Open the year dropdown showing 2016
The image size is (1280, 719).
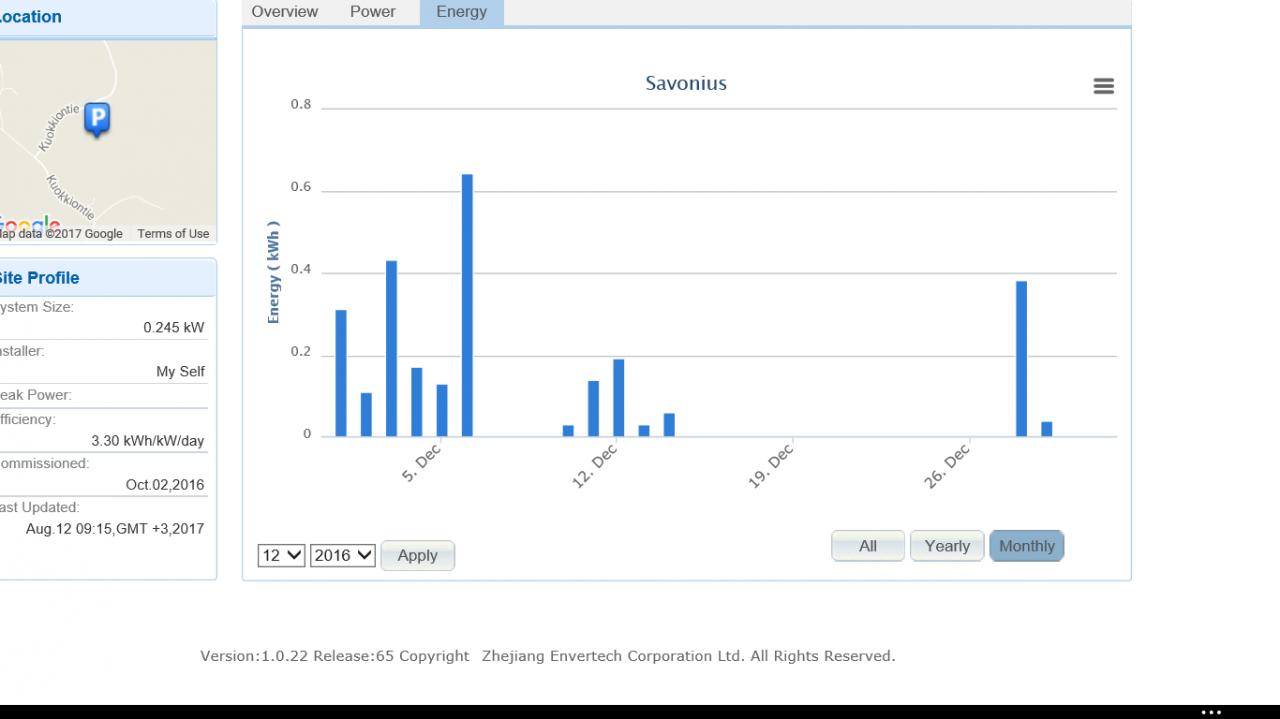(342, 555)
